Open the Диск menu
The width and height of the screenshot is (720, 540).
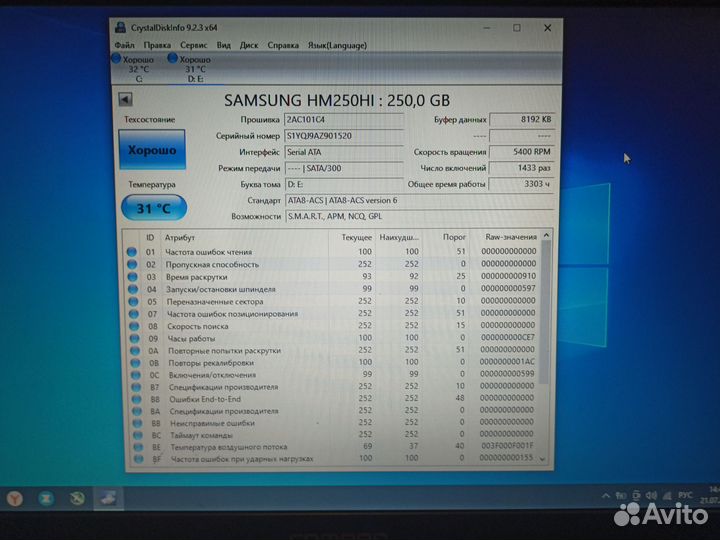point(249,45)
